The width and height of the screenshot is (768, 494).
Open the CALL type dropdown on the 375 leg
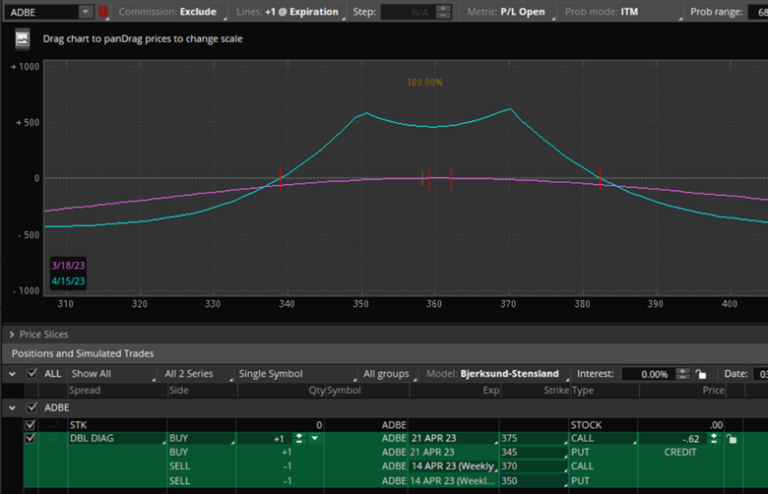click(603, 438)
